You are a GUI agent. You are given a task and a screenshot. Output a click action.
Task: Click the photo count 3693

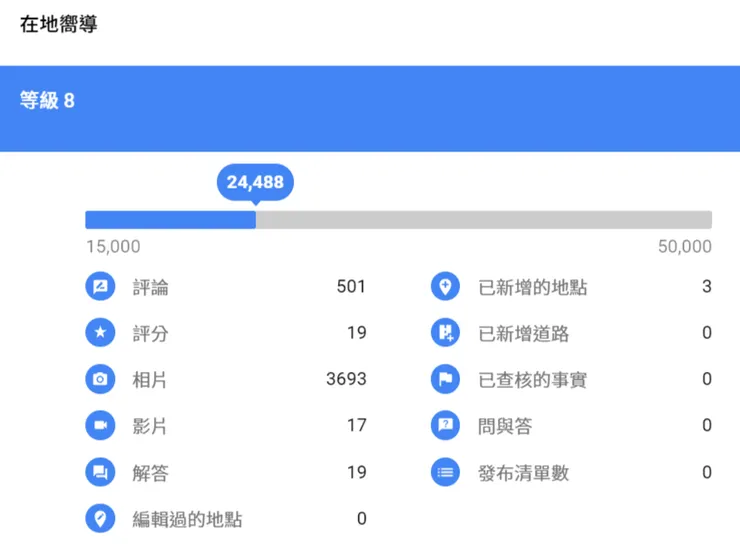click(x=346, y=379)
